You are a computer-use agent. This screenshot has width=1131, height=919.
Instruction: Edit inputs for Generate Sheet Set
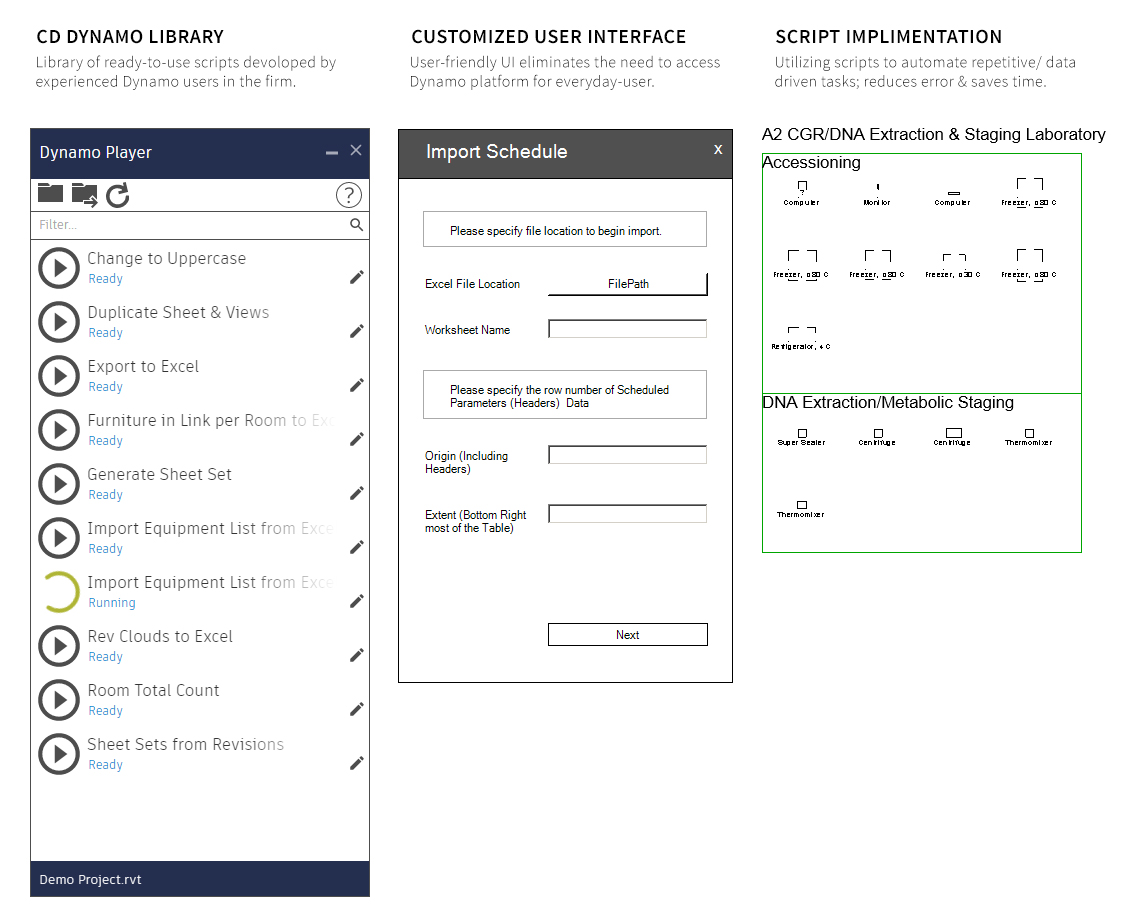(x=356, y=493)
